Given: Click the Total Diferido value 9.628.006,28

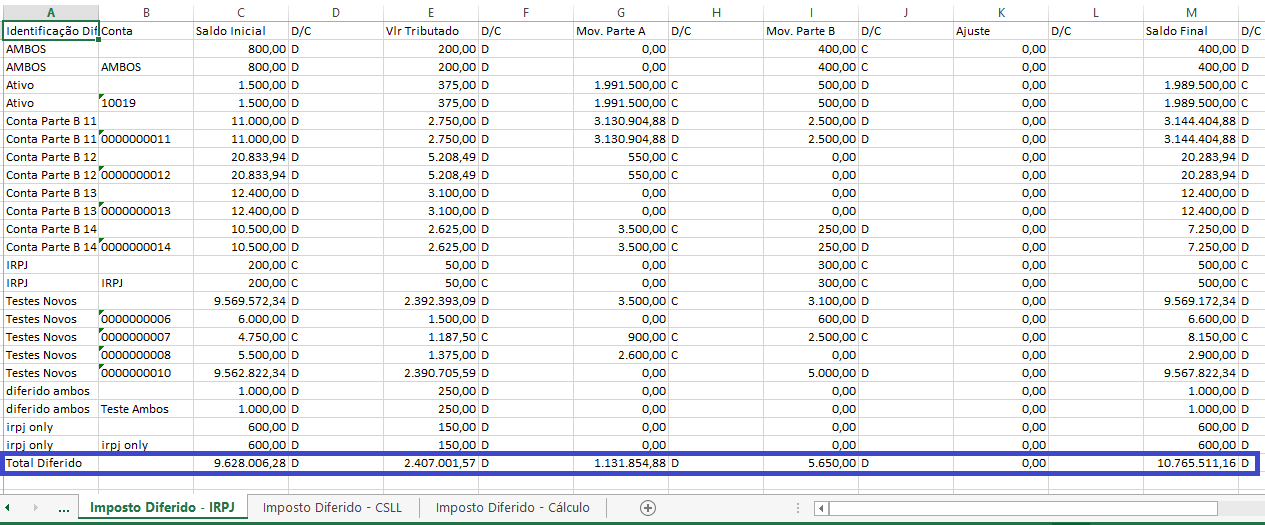Looking at the screenshot, I should click(x=240, y=463).
